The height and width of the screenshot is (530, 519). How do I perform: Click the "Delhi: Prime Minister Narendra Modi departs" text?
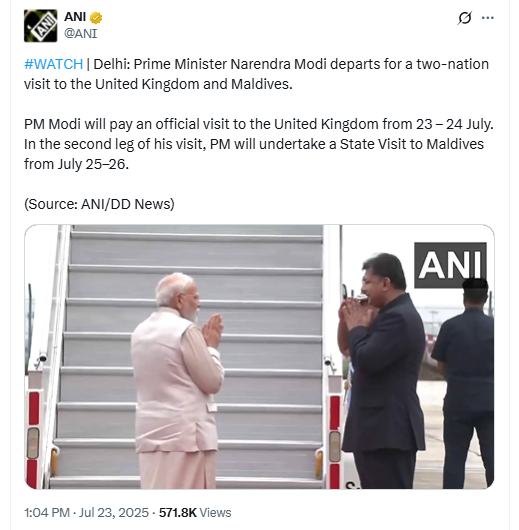pyautogui.click(x=211, y=64)
